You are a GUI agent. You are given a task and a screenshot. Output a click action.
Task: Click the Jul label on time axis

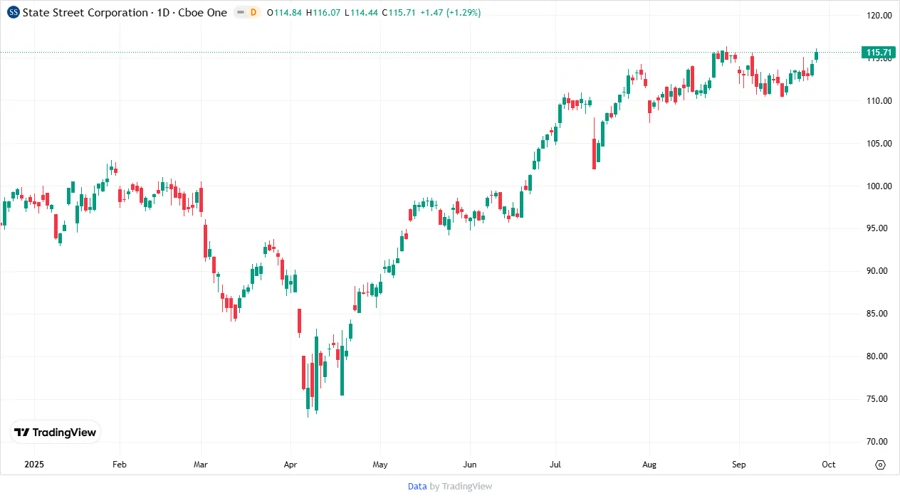(555, 464)
